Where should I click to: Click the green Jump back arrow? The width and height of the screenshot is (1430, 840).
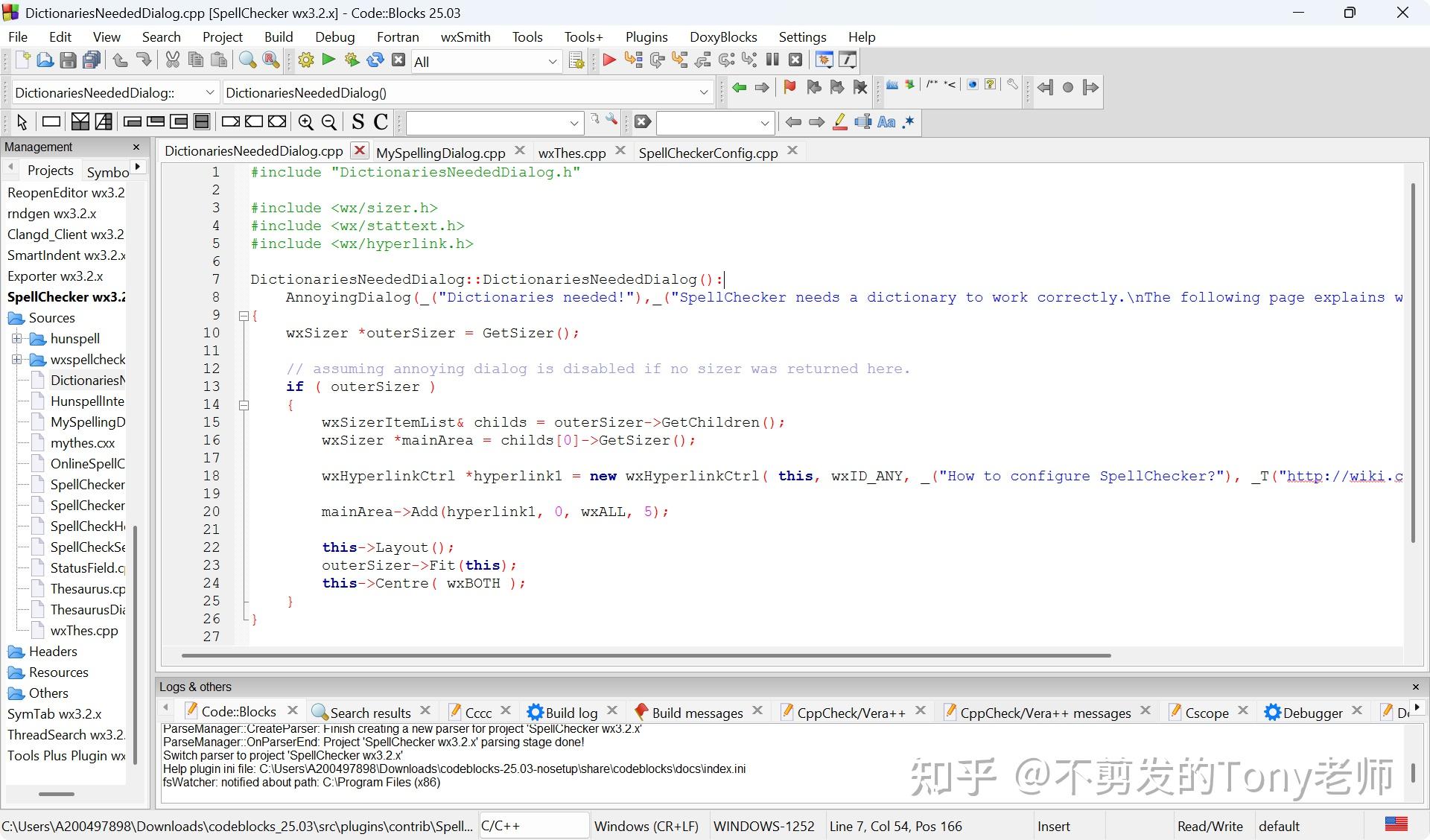coord(739,87)
